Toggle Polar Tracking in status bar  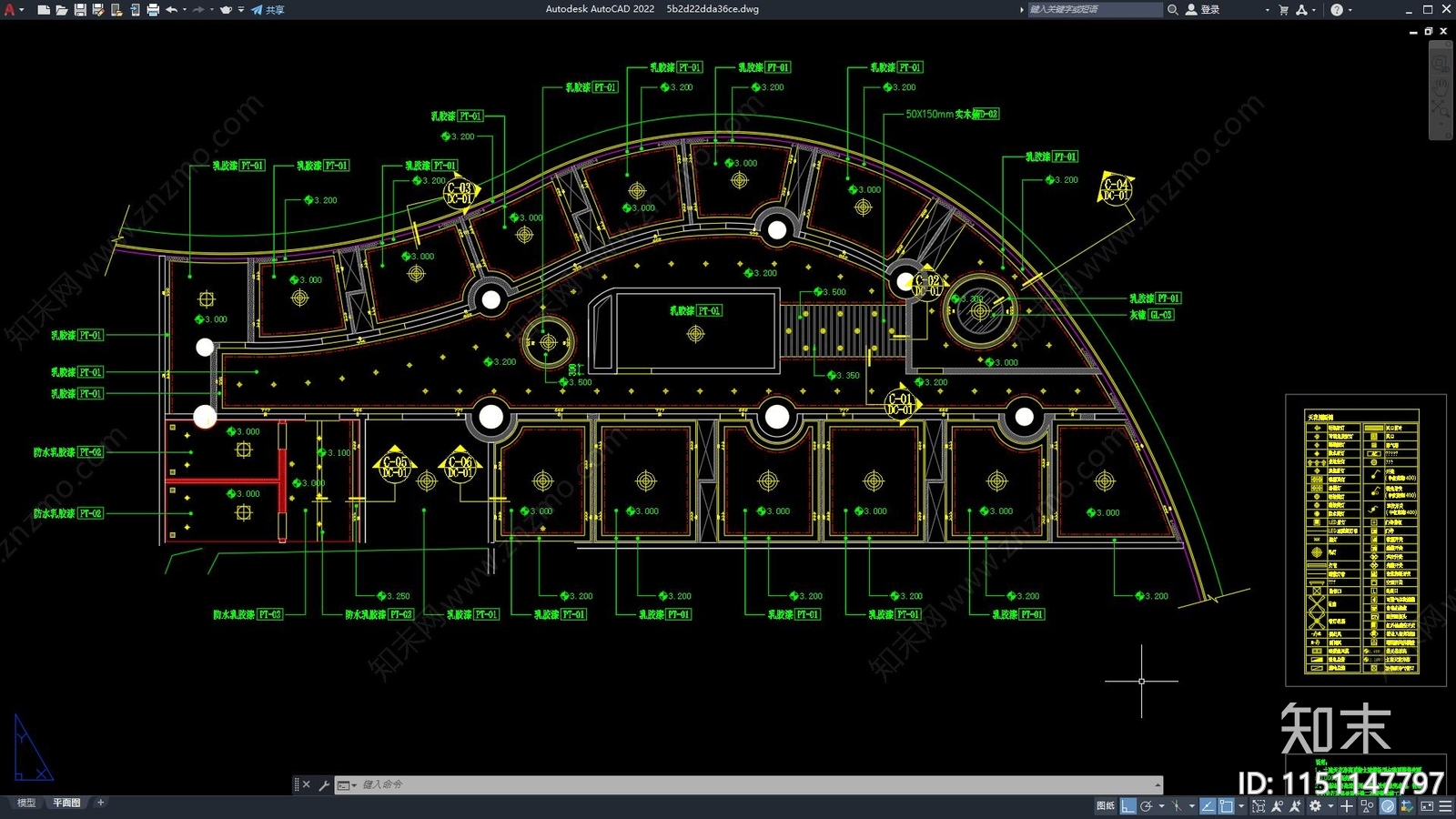coord(1147,806)
